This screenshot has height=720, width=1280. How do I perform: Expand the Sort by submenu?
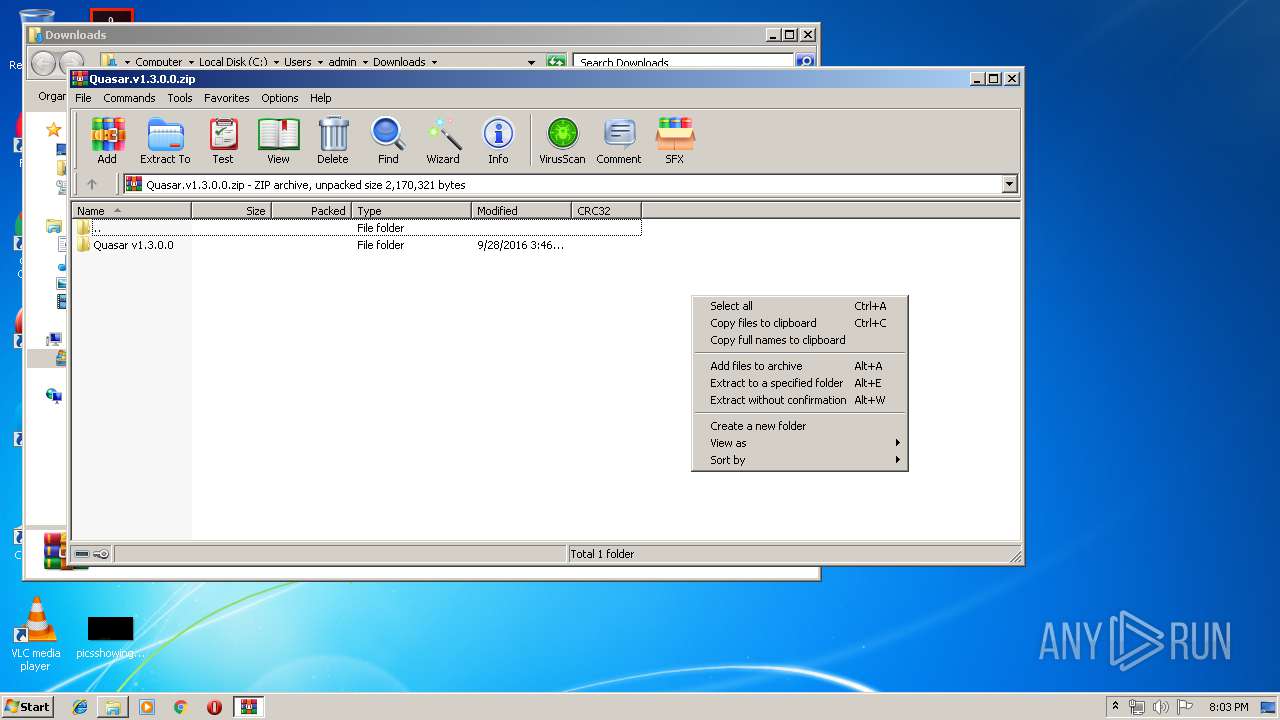coord(799,460)
